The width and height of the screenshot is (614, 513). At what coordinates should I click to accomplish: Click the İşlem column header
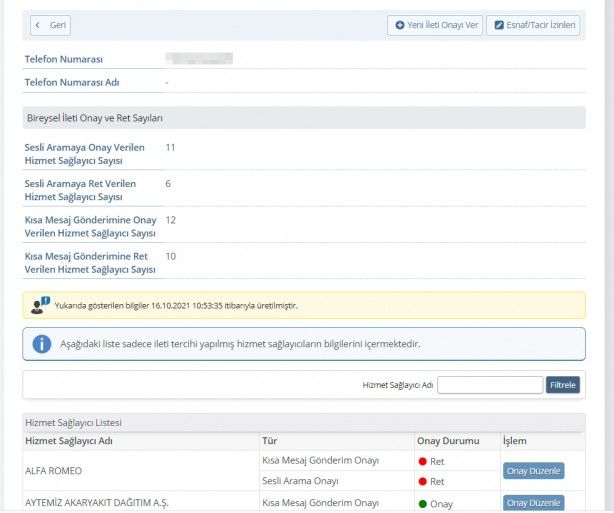[514, 441]
